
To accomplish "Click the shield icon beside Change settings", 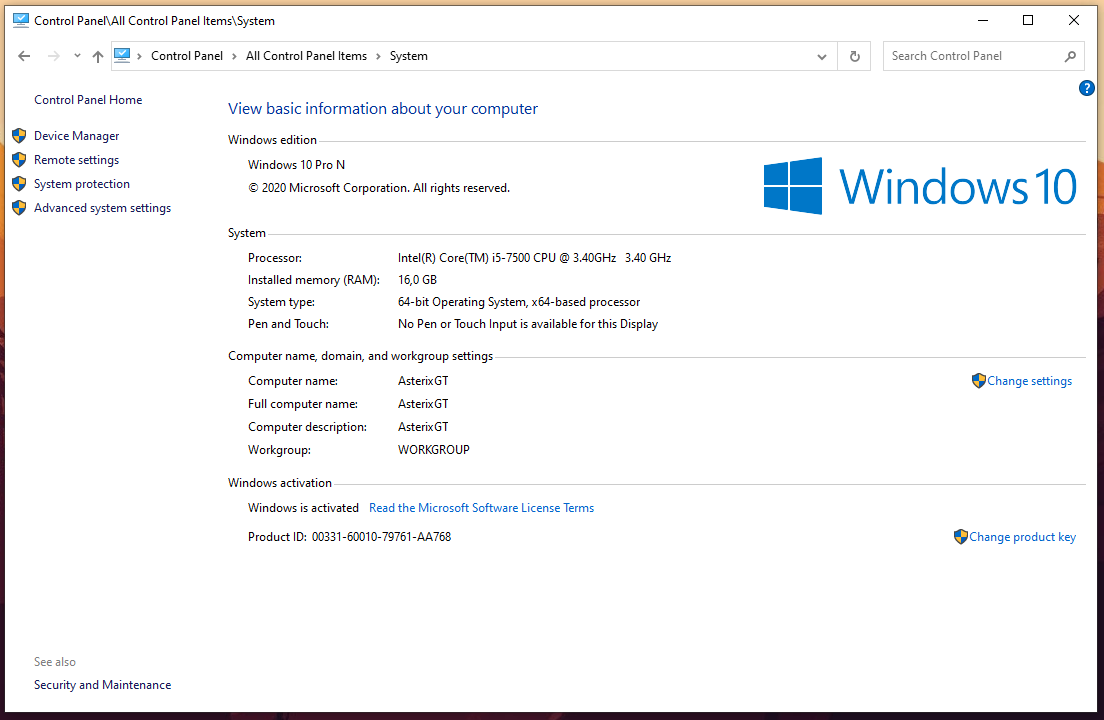I will (979, 381).
